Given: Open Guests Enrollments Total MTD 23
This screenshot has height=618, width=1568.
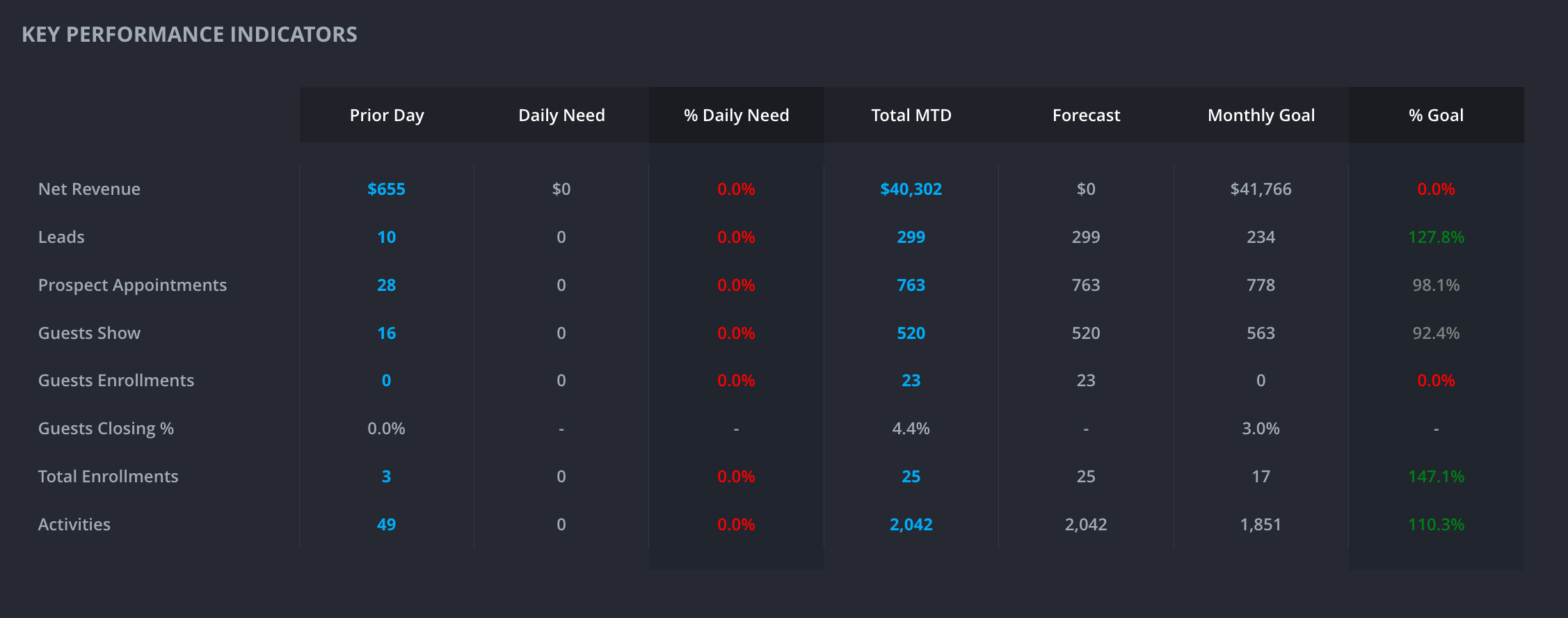Looking at the screenshot, I should tap(911, 381).
